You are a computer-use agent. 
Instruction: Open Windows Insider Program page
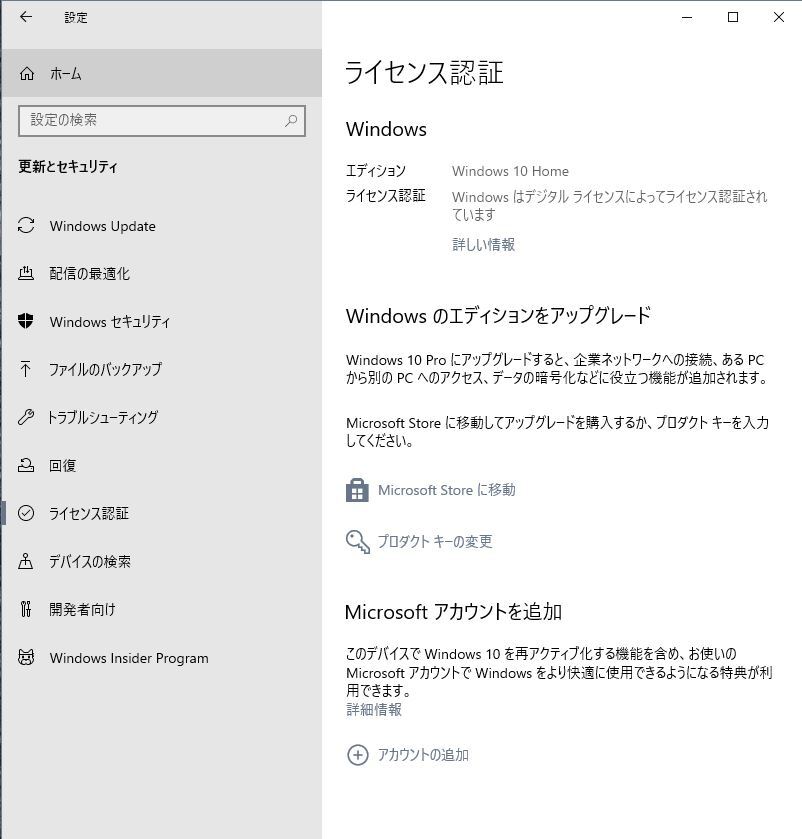click(161, 657)
